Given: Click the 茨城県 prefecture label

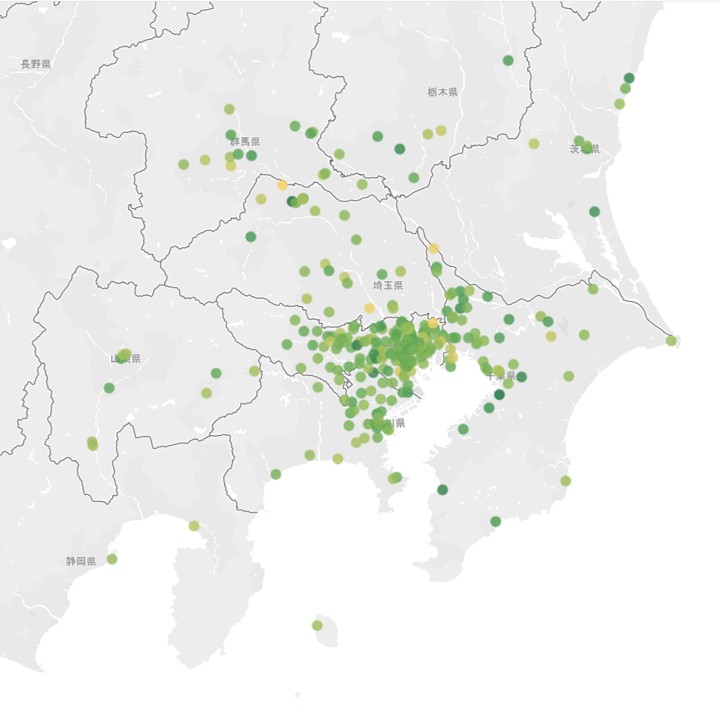Looking at the screenshot, I should pos(584,149).
